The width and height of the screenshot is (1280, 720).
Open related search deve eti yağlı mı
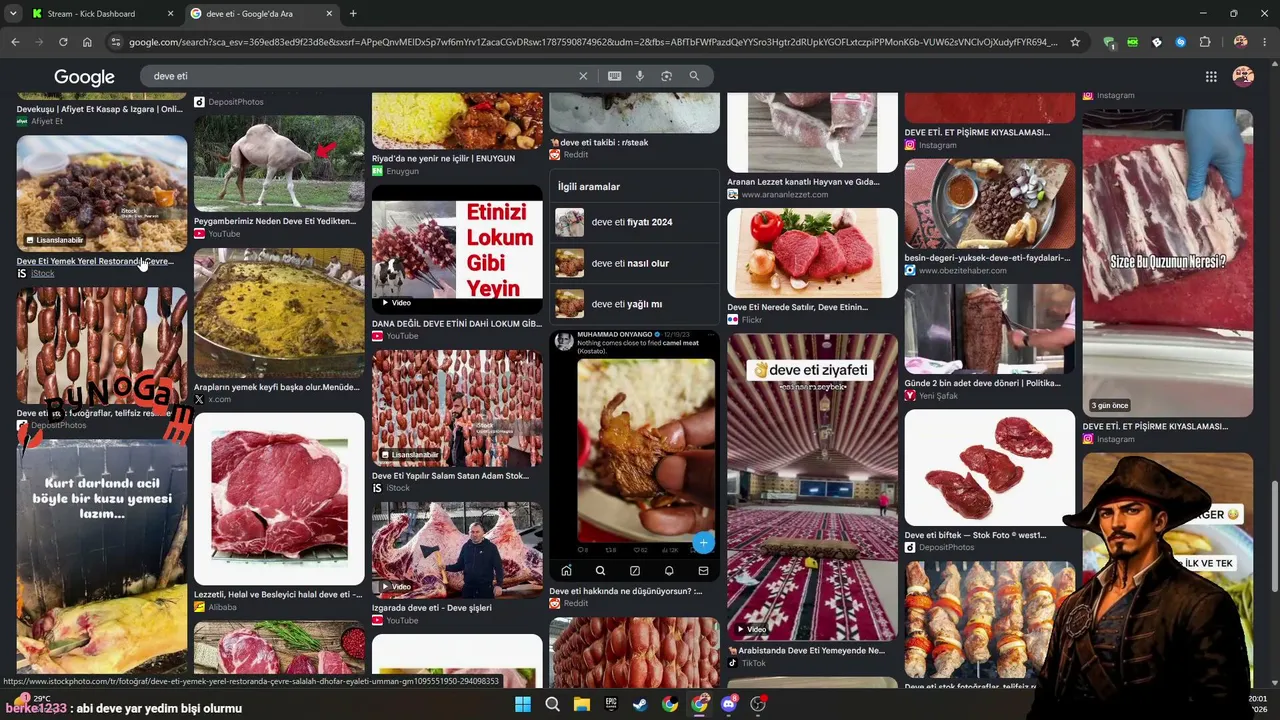coord(634,304)
